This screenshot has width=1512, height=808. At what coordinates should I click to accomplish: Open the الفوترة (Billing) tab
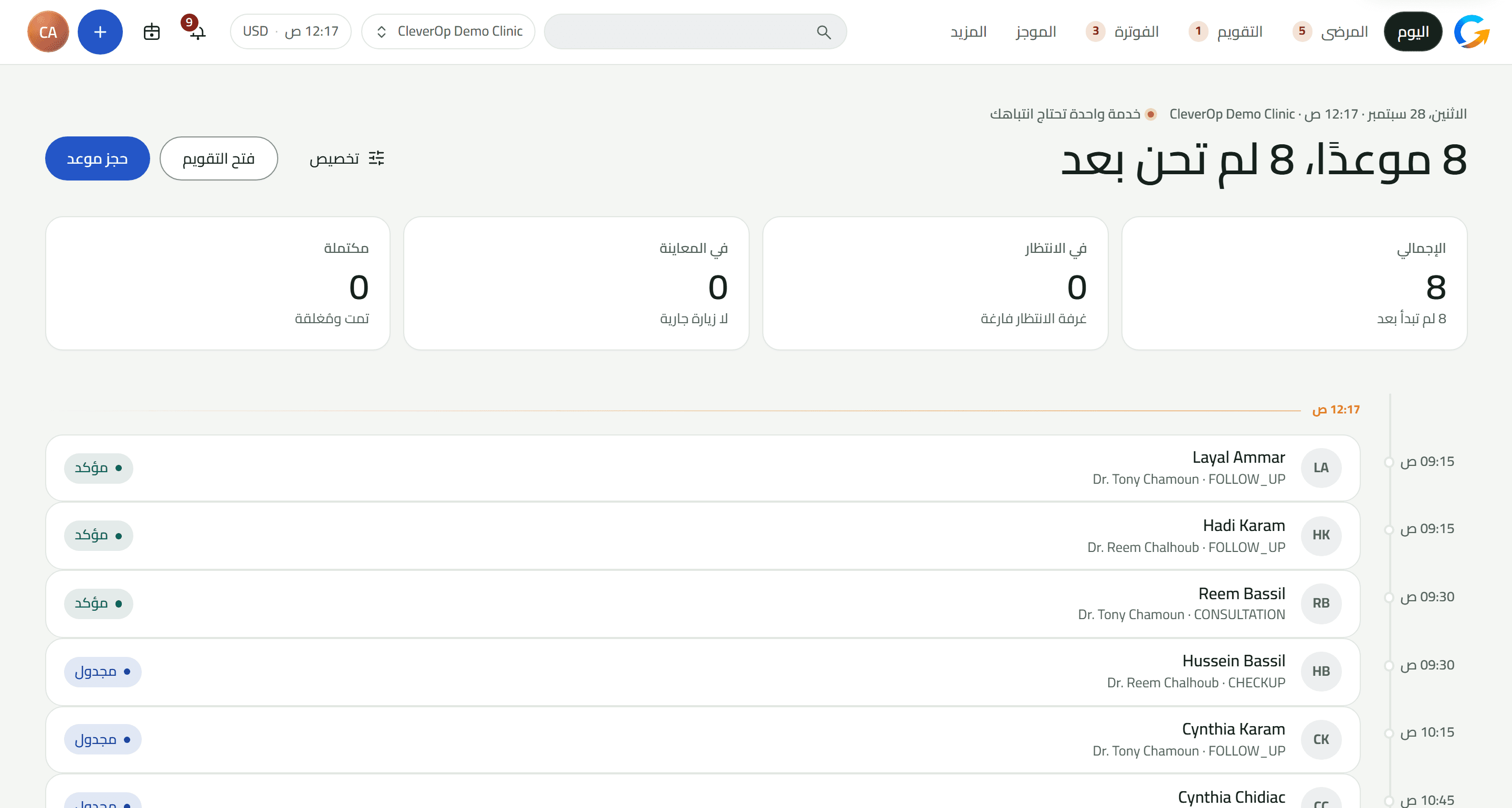[x=1123, y=31]
